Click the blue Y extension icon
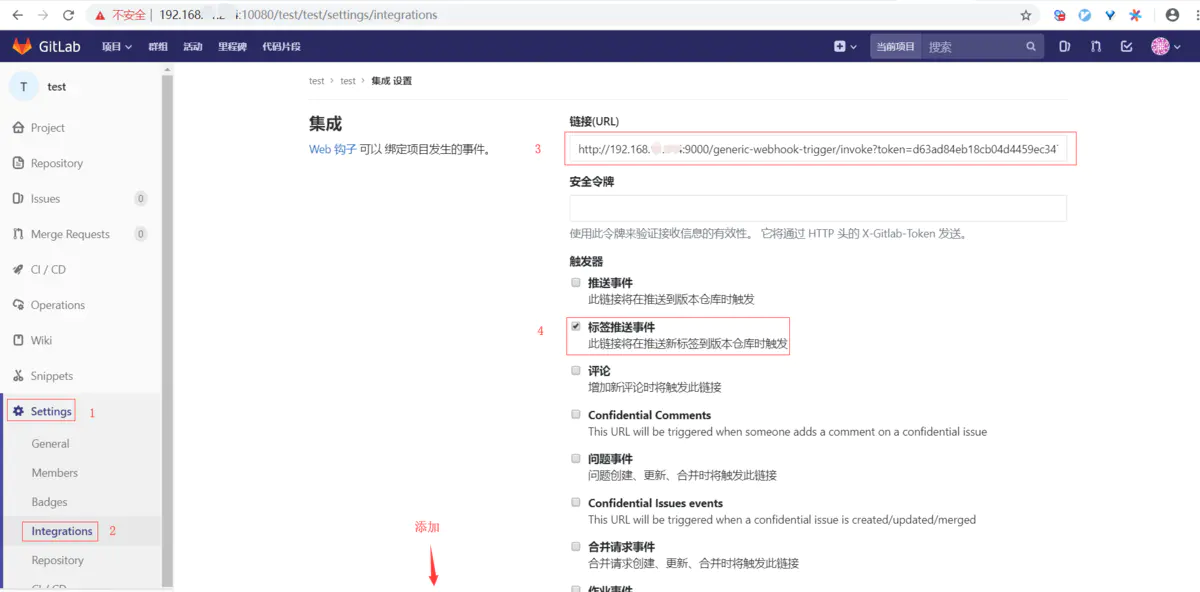1200x592 pixels. click(x=1110, y=15)
